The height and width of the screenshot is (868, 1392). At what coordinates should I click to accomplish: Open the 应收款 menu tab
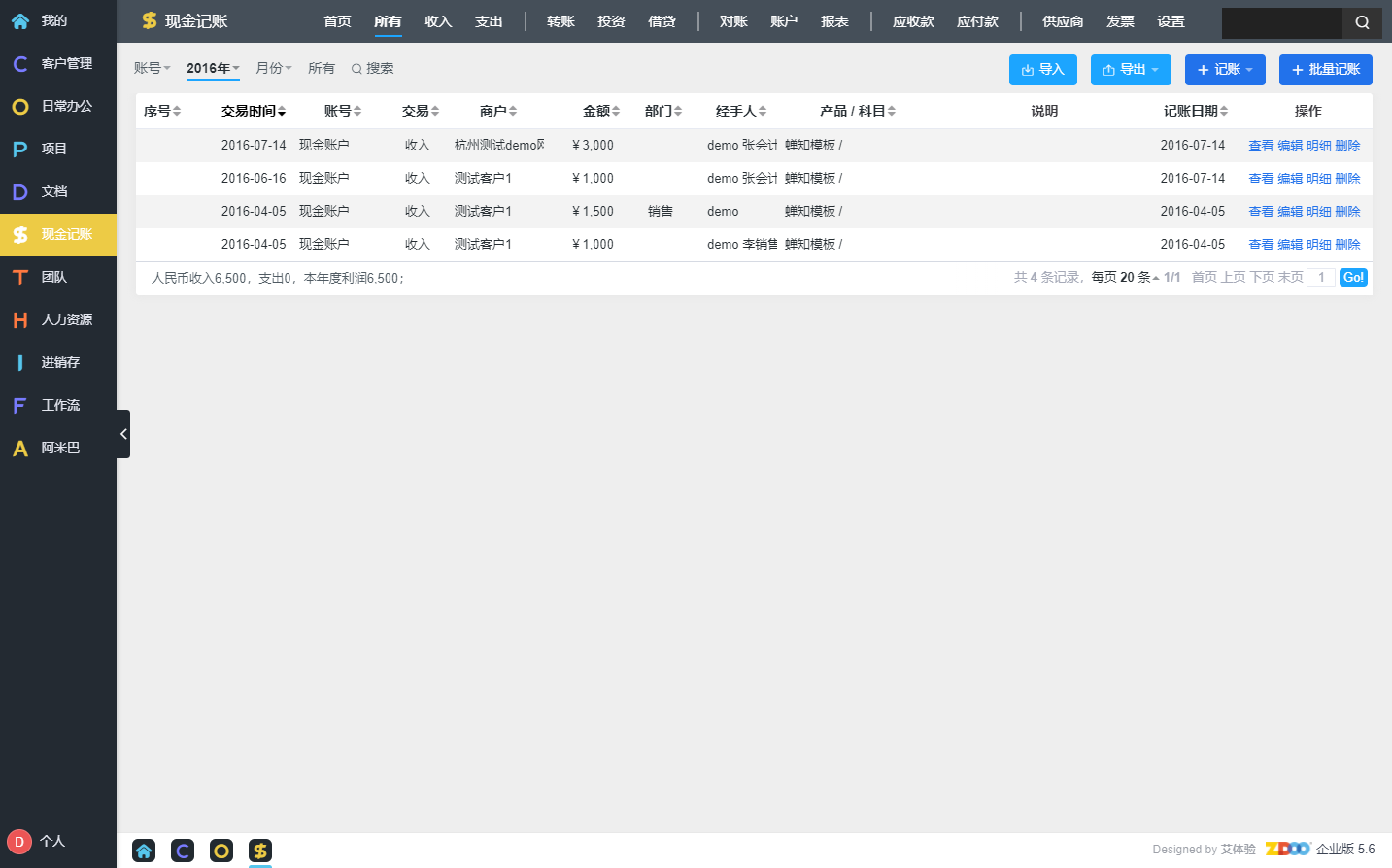[913, 21]
